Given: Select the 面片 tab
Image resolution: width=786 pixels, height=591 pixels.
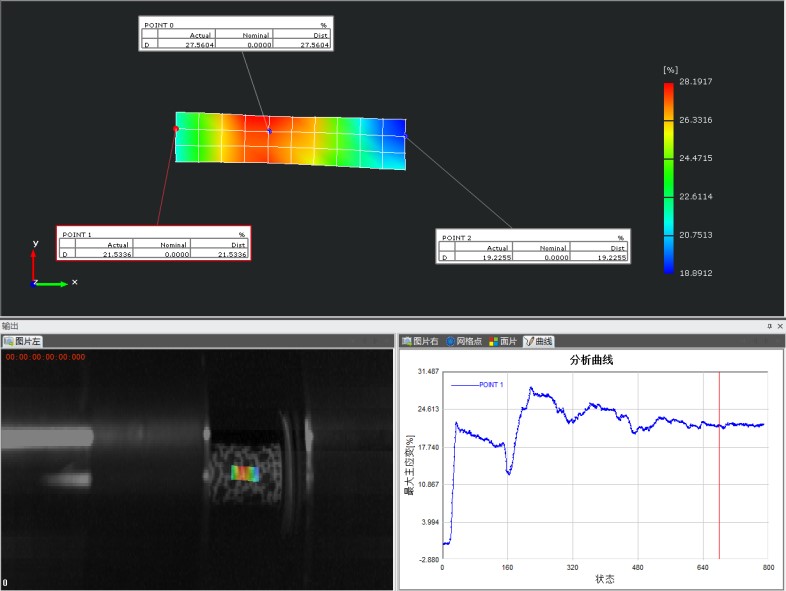Looking at the screenshot, I should [503, 342].
